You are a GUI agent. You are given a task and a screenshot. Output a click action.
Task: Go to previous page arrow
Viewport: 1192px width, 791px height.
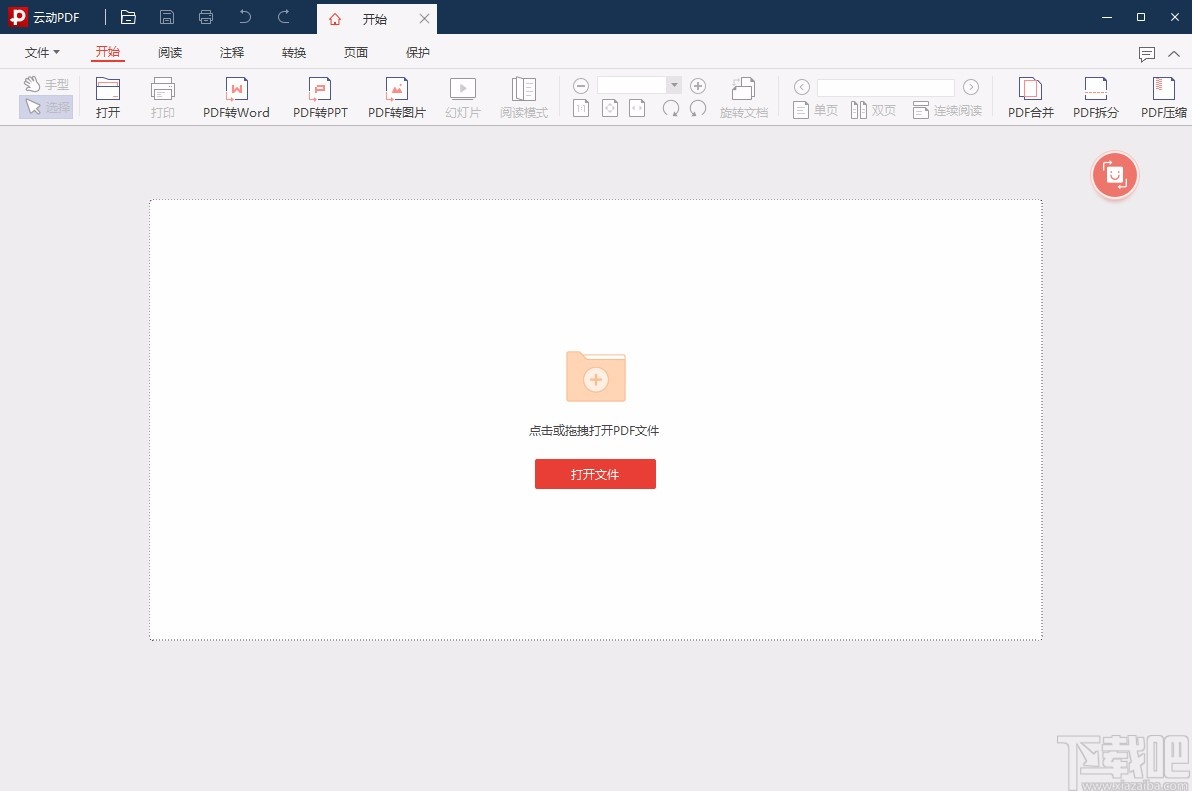tap(801, 87)
